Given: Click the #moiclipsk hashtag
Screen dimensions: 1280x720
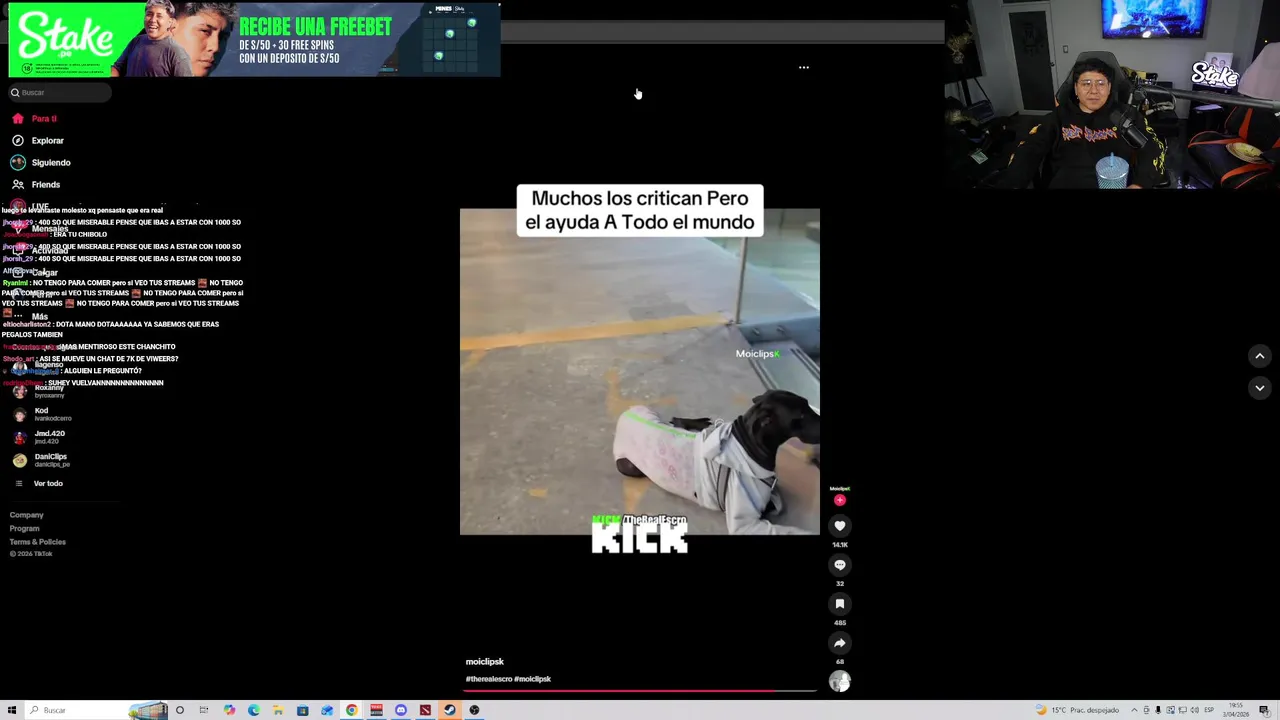Looking at the screenshot, I should [x=533, y=679].
